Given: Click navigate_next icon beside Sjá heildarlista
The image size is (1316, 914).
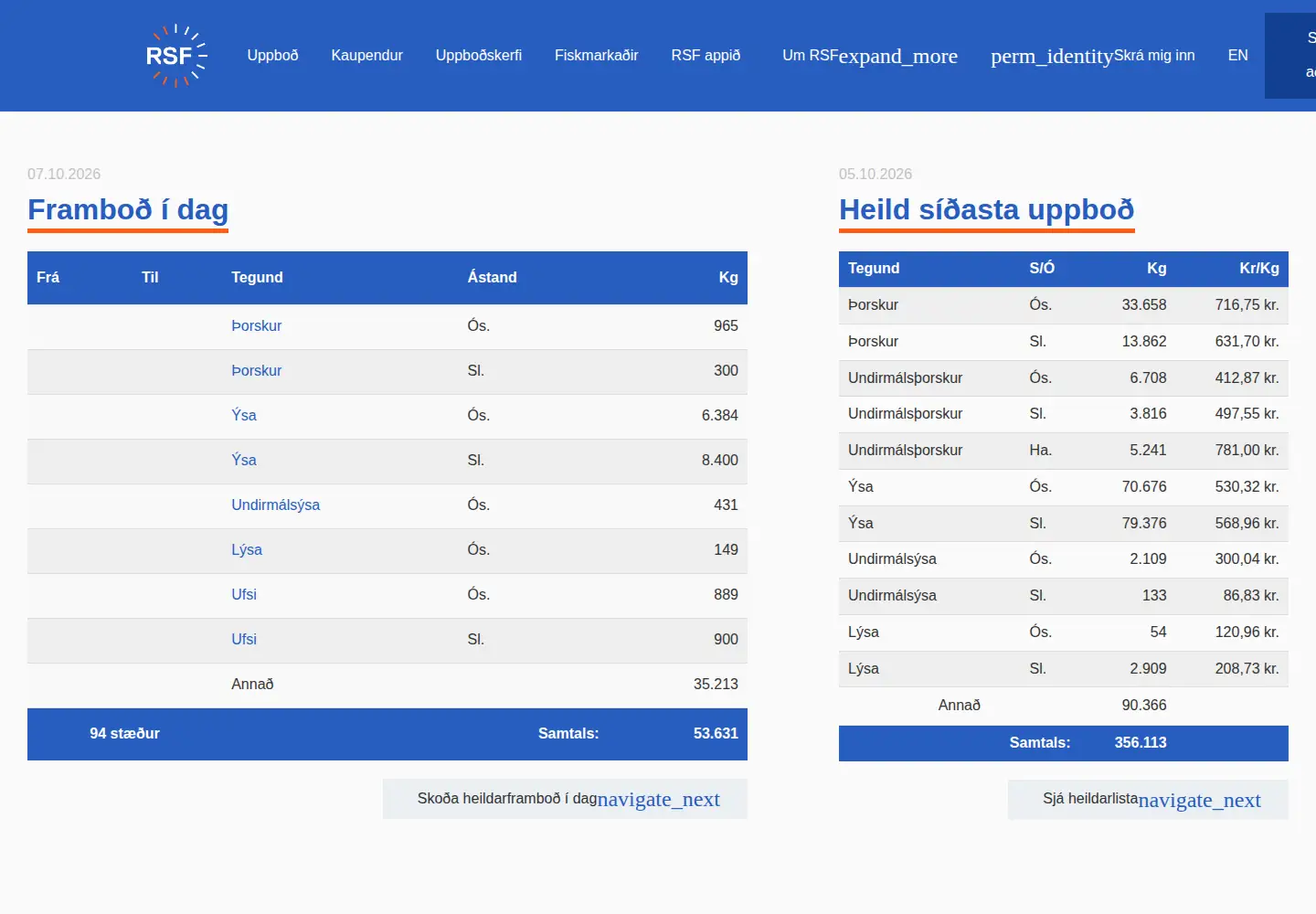Looking at the screenshot, I should pos(1200,801).
